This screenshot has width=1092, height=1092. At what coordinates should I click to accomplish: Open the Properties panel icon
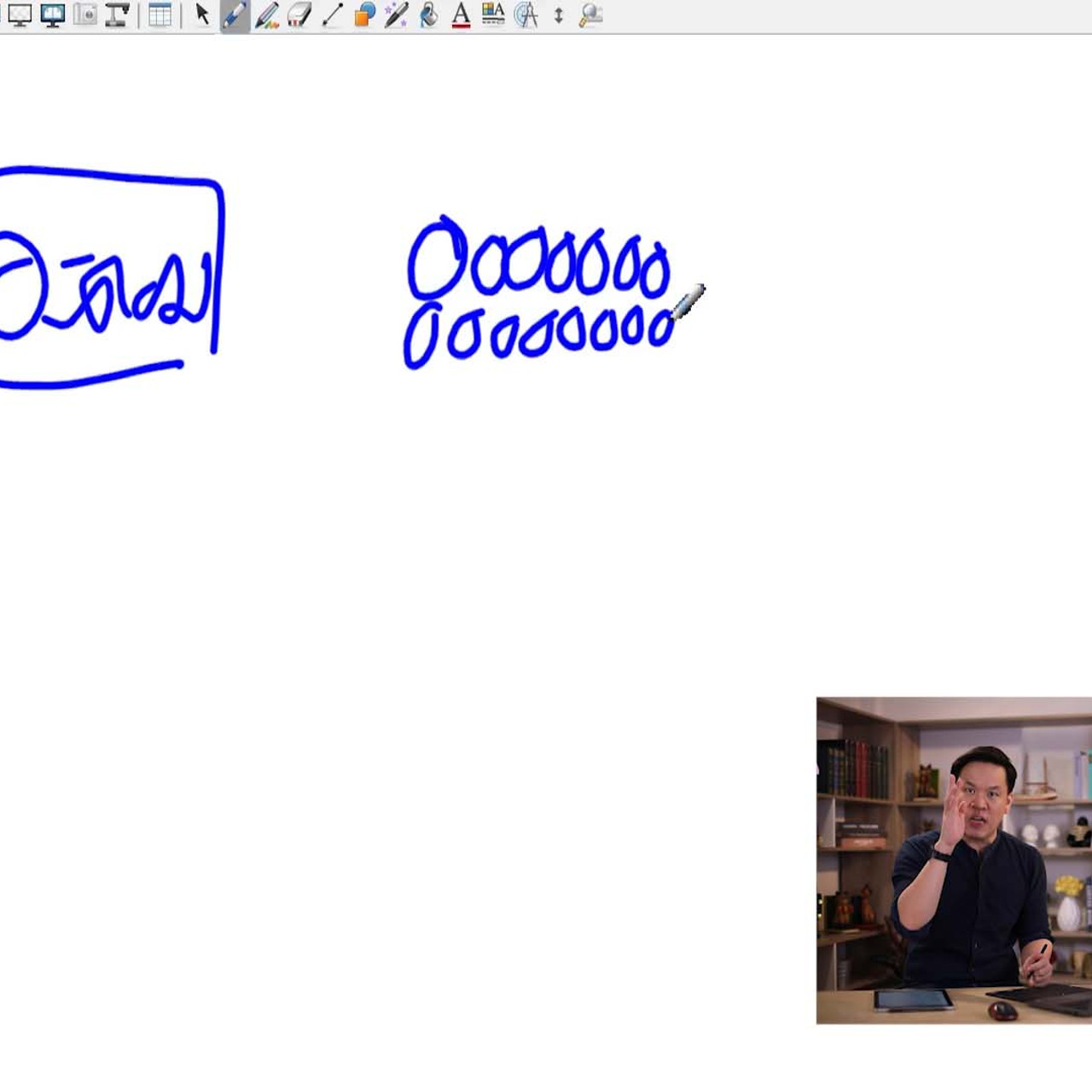(x=493, y=15)
